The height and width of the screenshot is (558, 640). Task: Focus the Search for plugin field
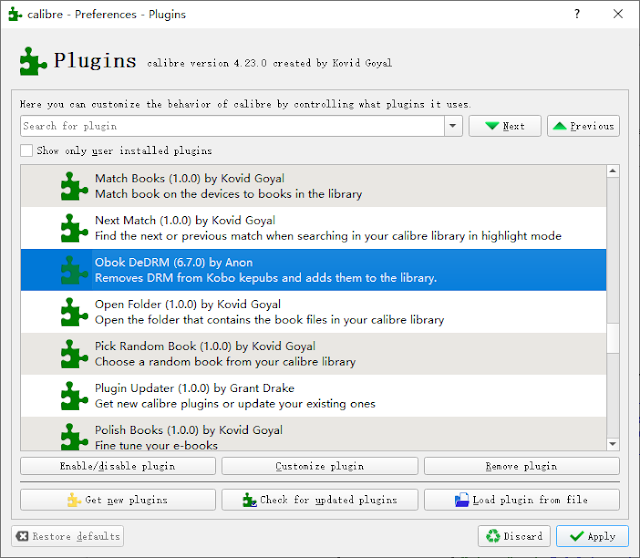click(x=232, y=126)
